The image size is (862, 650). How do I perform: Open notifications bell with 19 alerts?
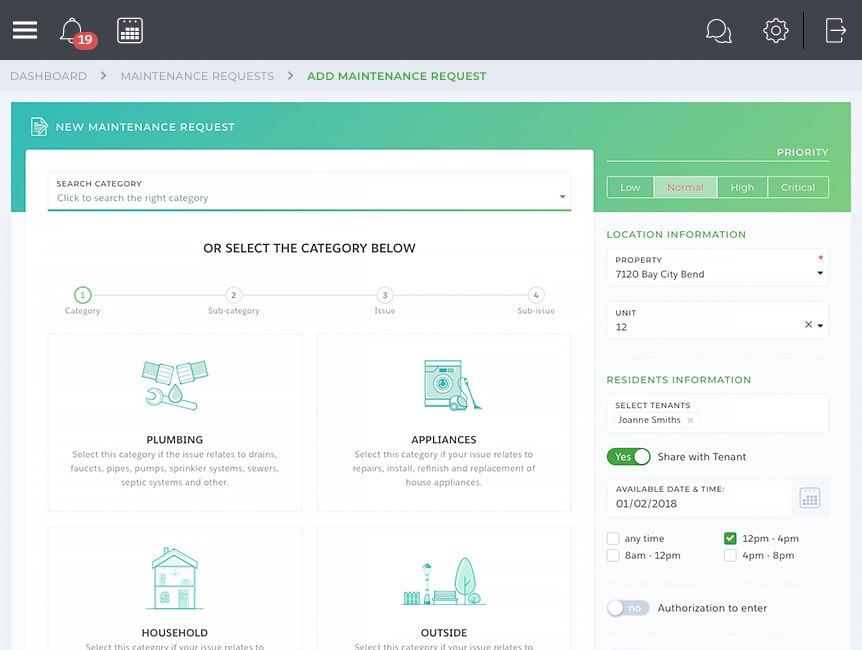[72, 30]
